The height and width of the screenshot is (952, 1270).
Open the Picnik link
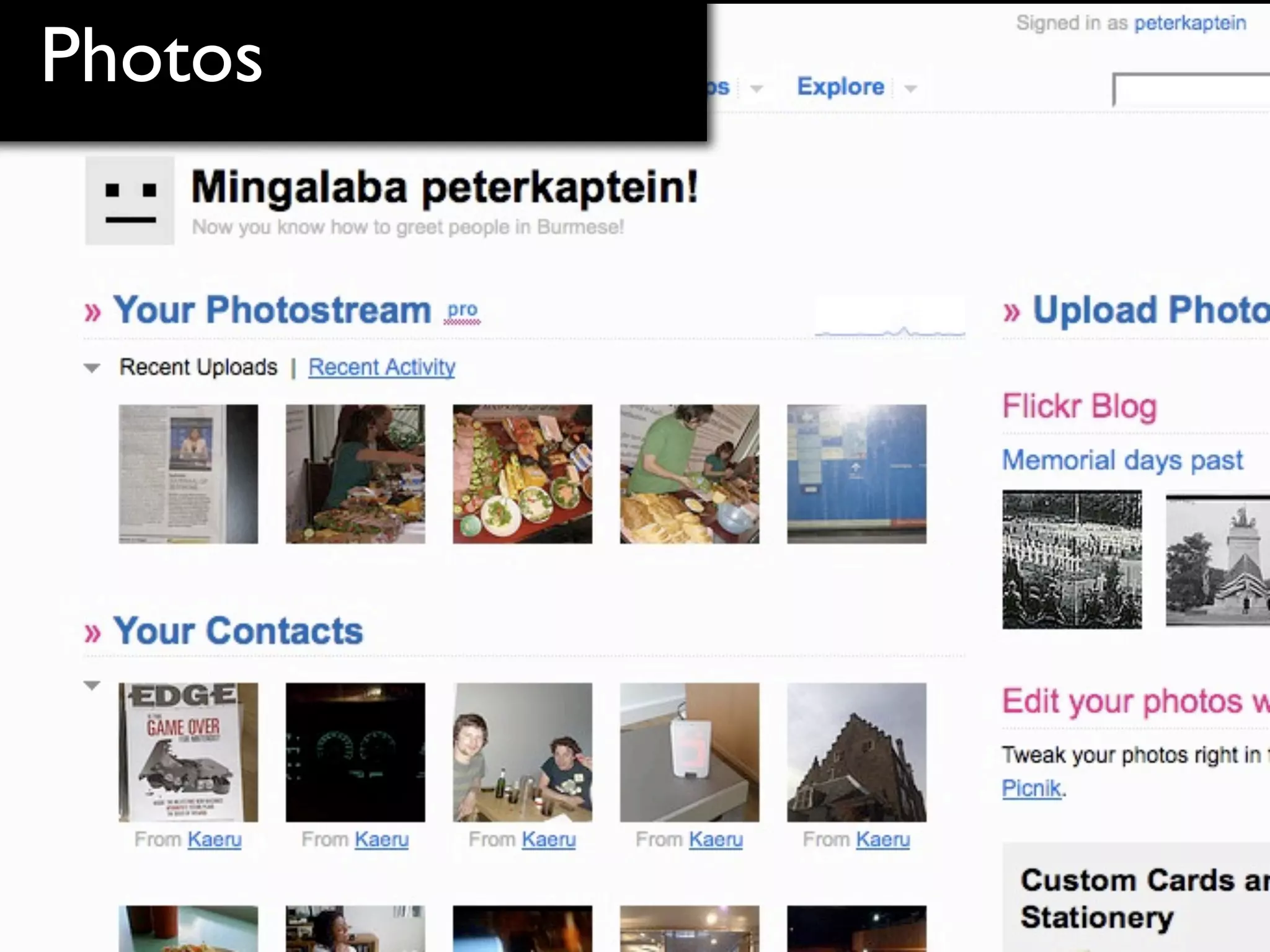(x=1031, y=788)
